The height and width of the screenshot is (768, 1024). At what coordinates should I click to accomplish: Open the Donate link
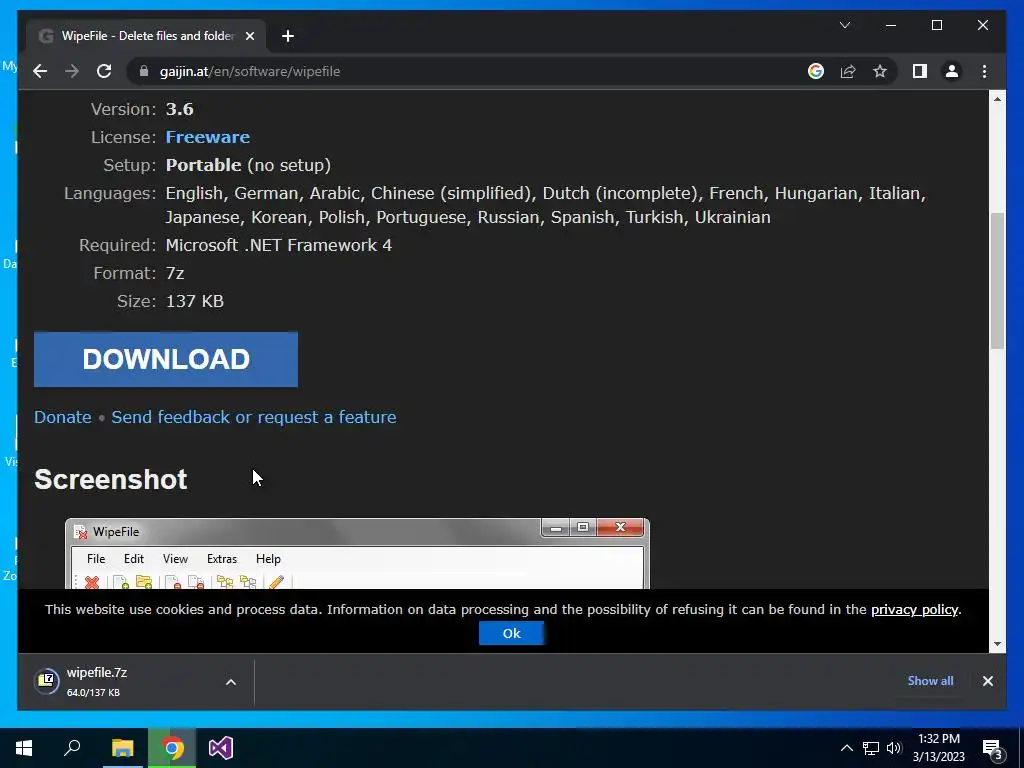(x=63, y=417)
